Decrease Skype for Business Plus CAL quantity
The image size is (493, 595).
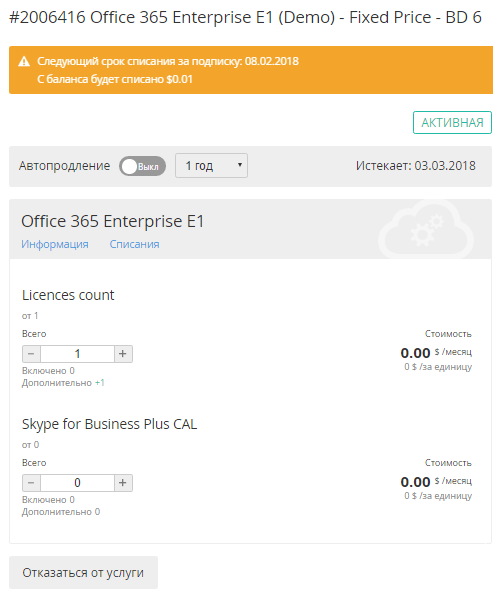click(x=32, y=483)
